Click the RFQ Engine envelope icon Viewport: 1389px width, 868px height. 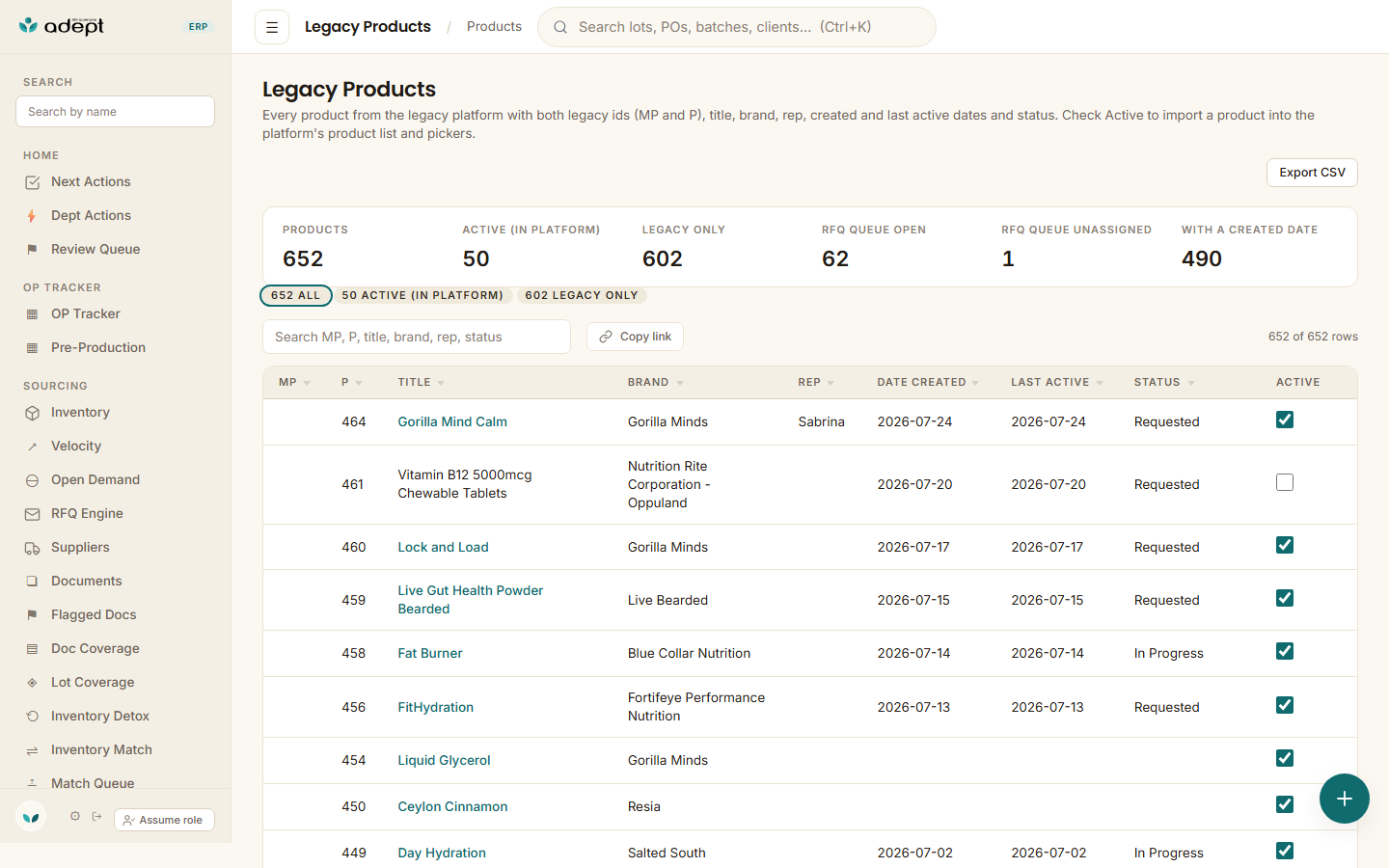click(33, 514)
